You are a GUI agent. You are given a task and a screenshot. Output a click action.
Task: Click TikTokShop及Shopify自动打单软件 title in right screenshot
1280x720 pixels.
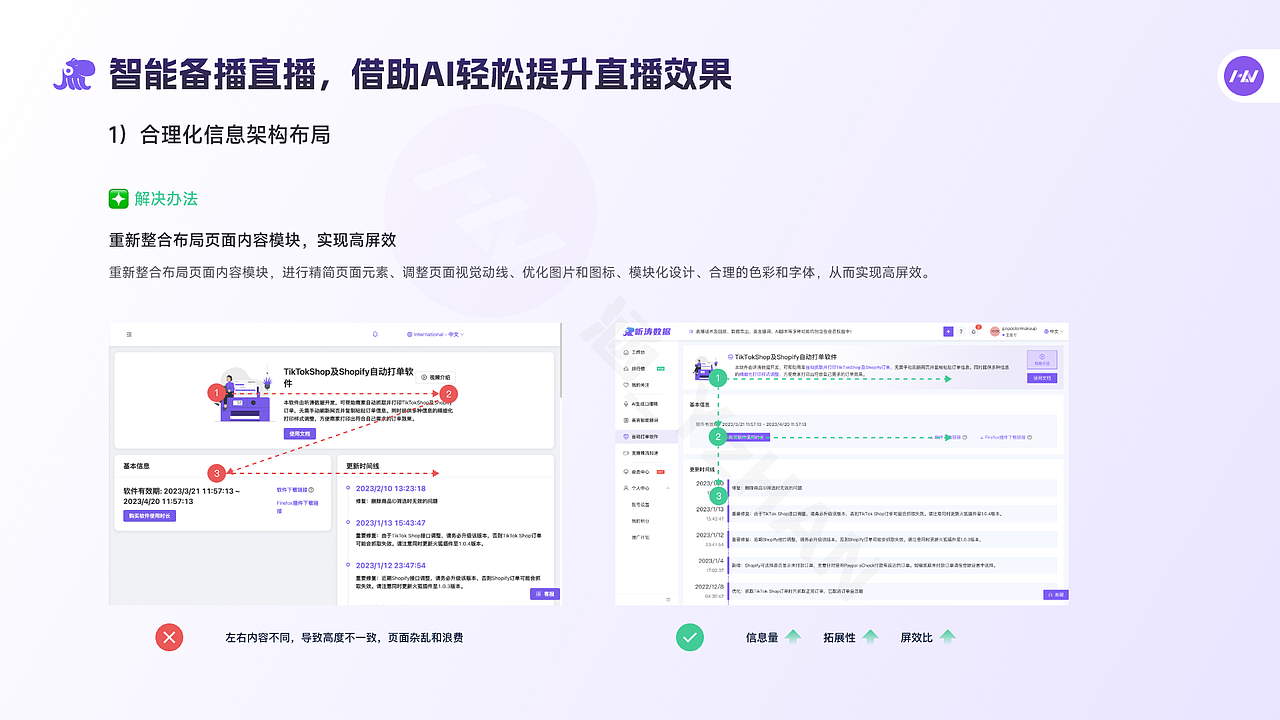[x=785, y=357]
